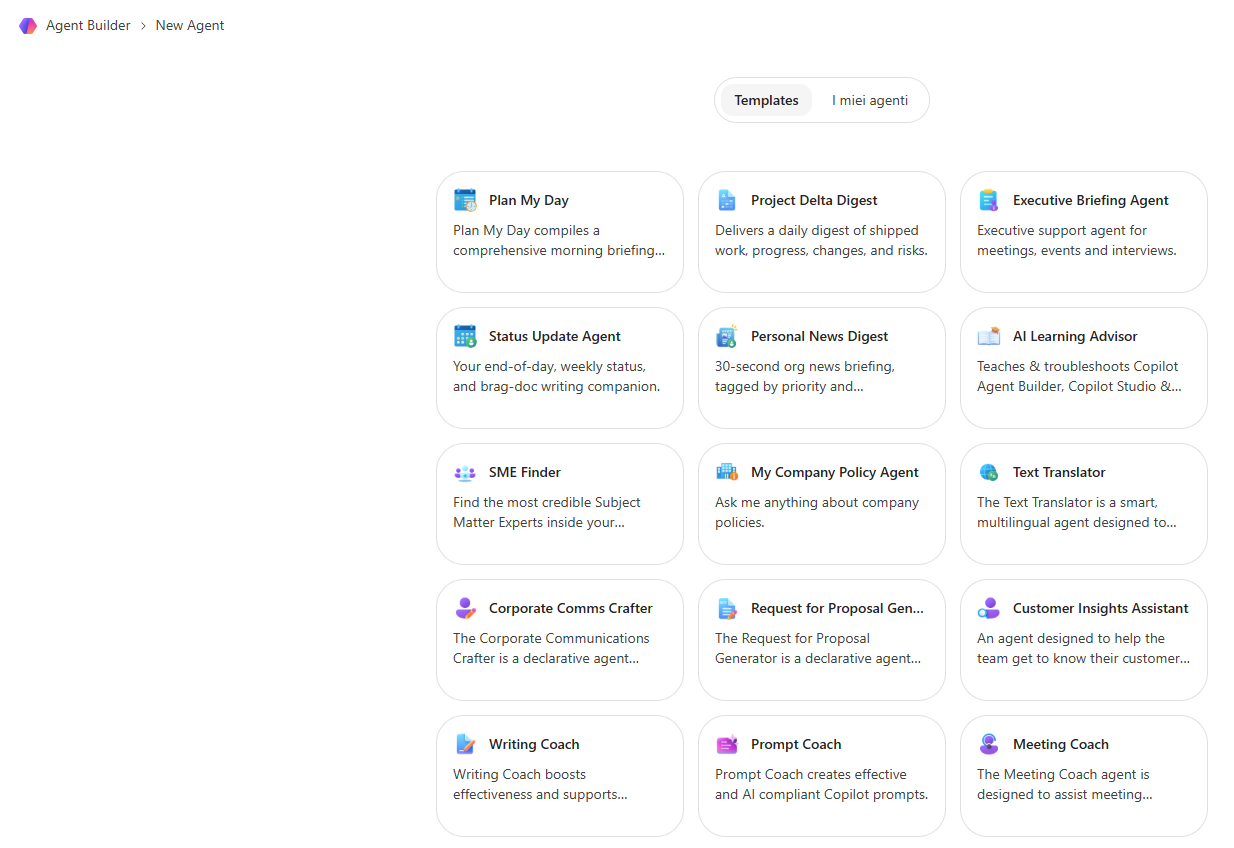The image size is (1234, 848).
Task: Pick the Text Translator template title
Action: (x=1059, y=472)
